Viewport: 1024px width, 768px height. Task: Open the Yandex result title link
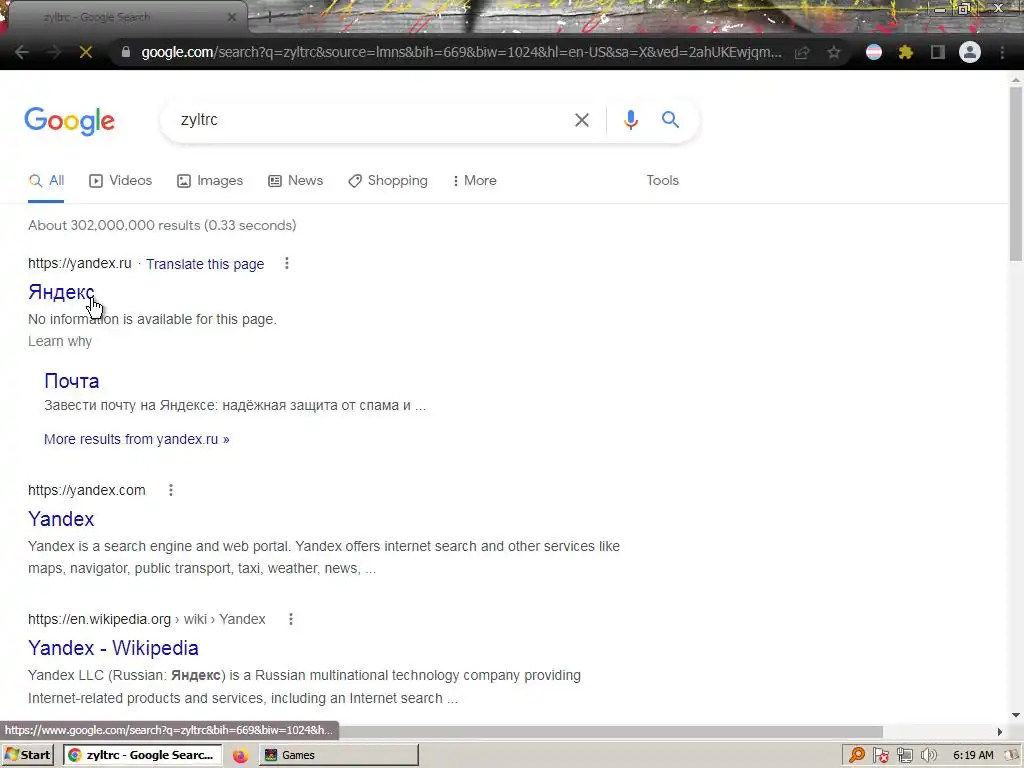(61, 519)
